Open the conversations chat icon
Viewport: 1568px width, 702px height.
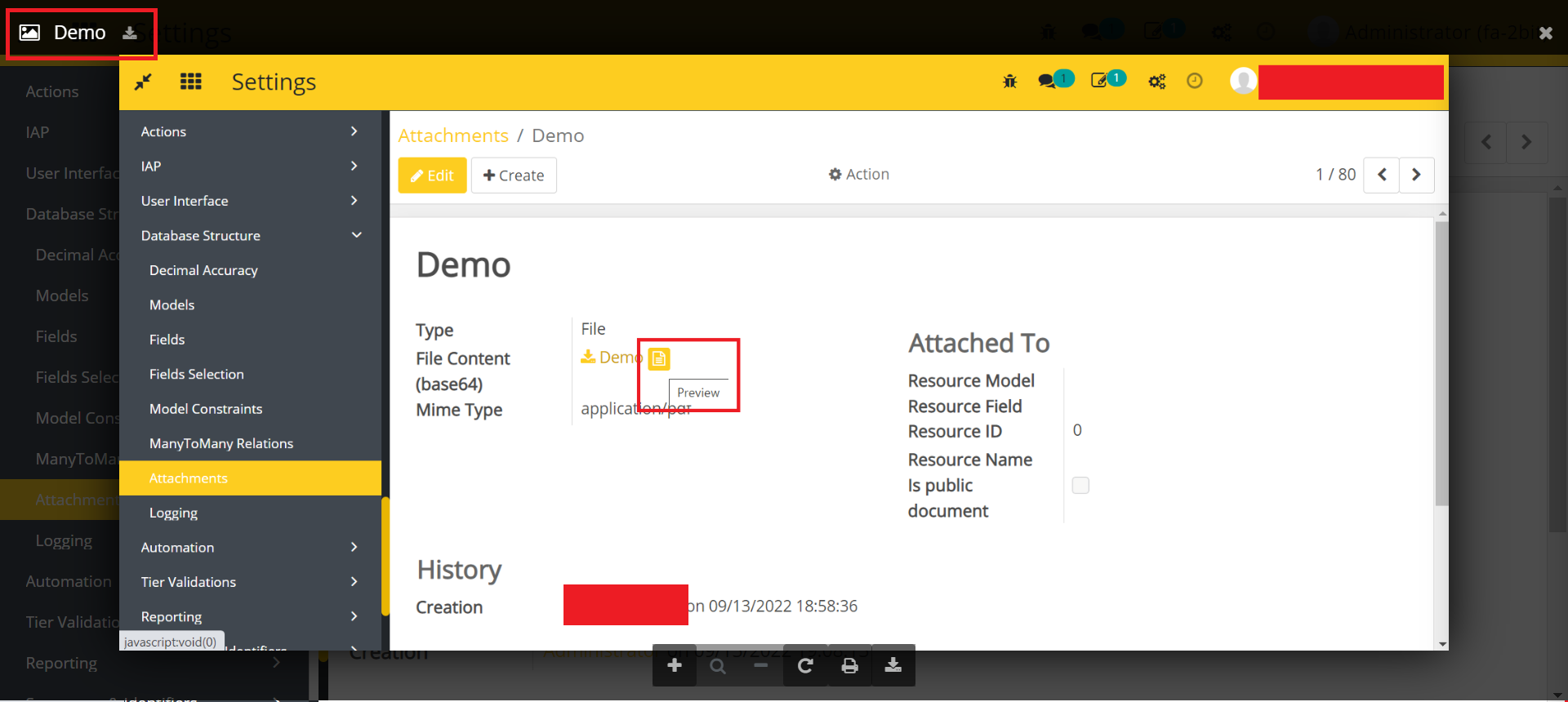click(x=1047, y=81)
